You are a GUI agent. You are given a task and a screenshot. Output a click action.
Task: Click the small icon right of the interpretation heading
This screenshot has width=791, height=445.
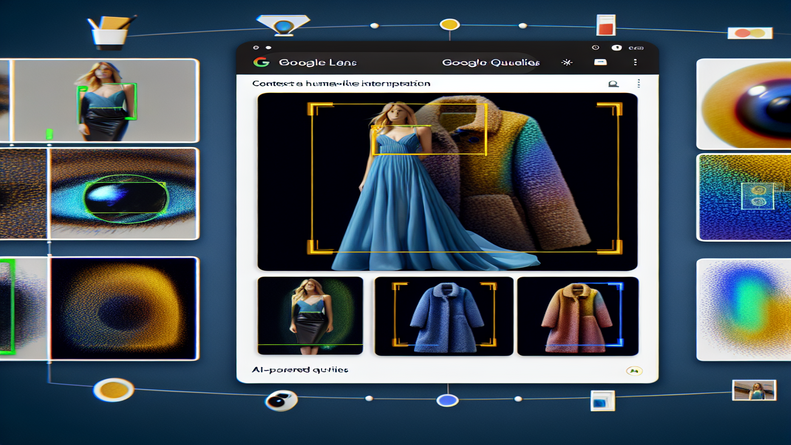tap(613, 84)
